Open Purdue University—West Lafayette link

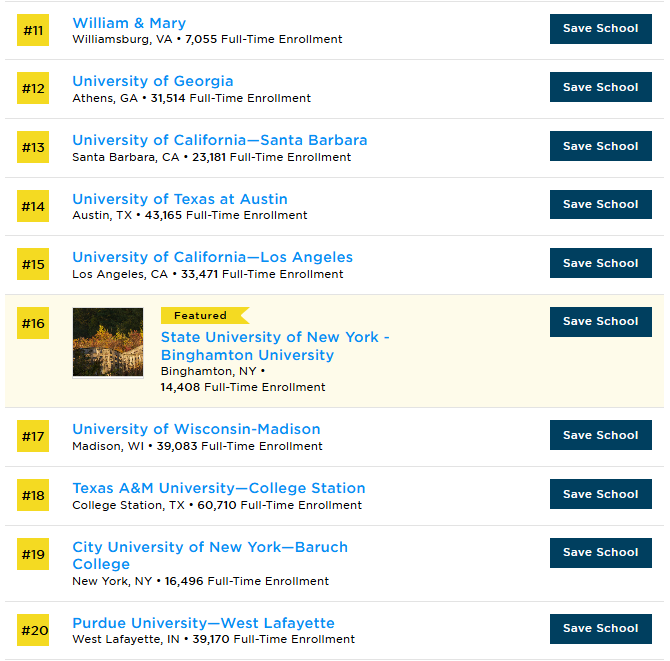point(203,623)
